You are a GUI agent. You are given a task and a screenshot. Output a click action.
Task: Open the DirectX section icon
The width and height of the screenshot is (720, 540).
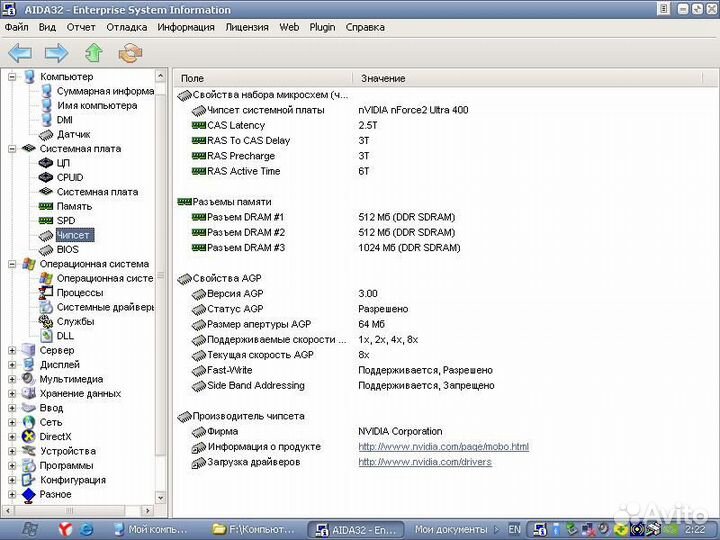[x=29, y=436]
